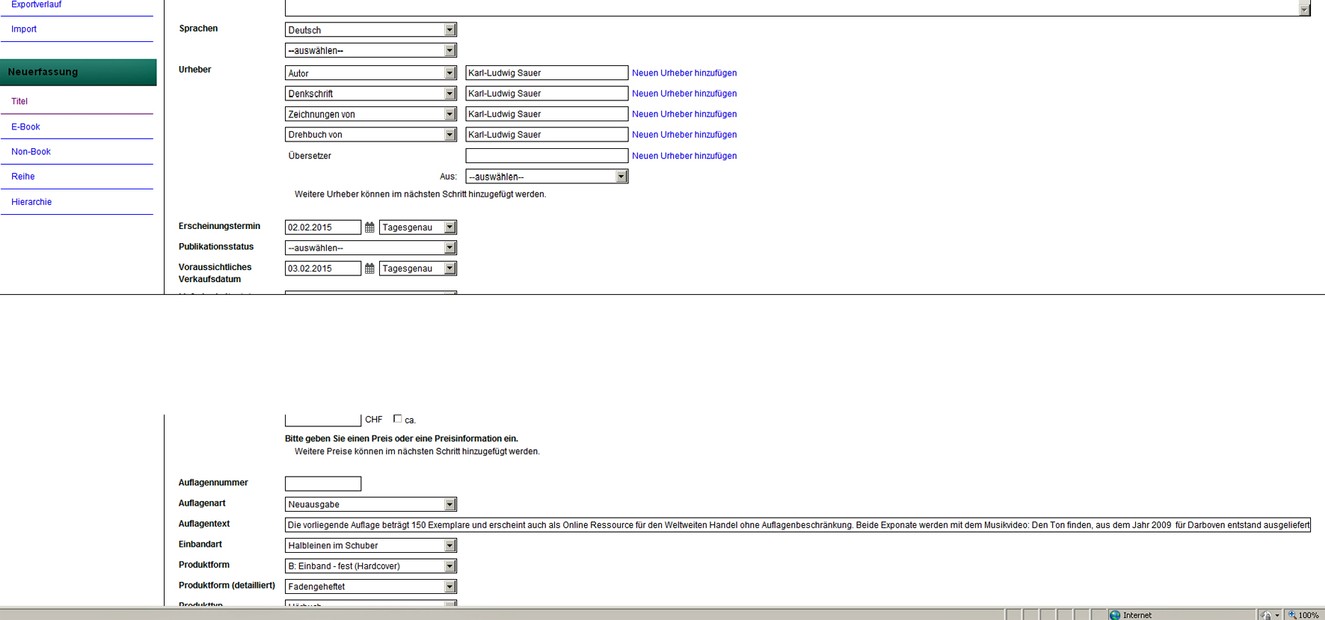Select Hierarchie in the sidebar
1325x620 pixels.
[31, 202]
